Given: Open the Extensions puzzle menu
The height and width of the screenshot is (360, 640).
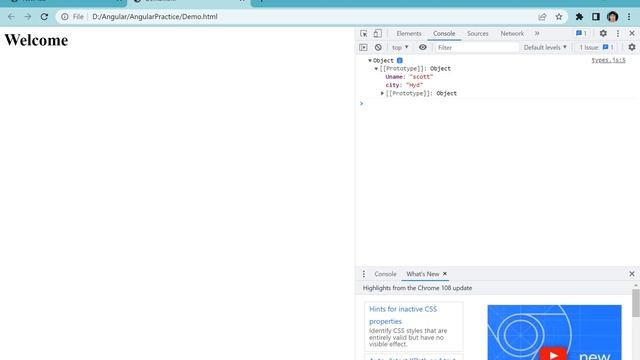Looking at the screenshot, I should click(x=579, y=17).
